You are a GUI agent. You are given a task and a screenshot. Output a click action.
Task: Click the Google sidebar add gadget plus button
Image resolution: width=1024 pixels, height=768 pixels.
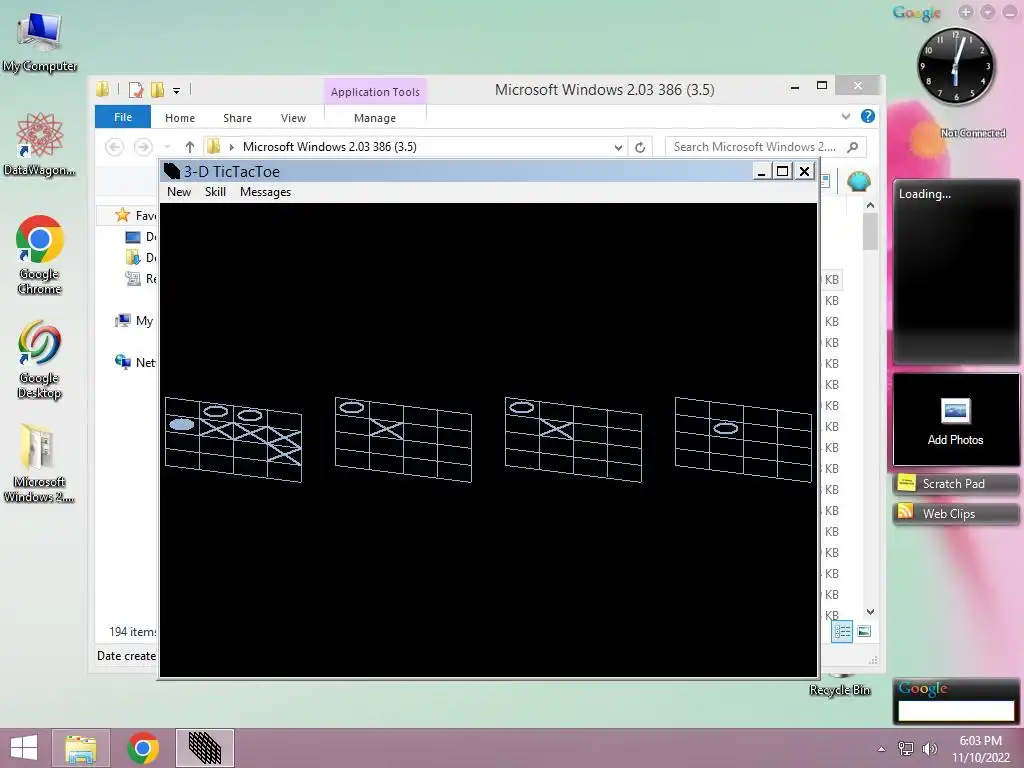[x=966, y=12]
